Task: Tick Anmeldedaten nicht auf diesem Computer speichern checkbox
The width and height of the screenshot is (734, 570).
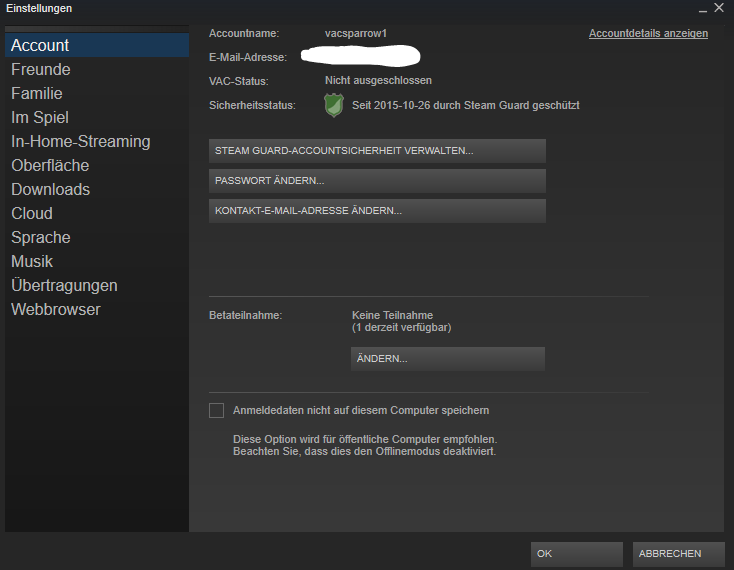Action: point(216,410)
